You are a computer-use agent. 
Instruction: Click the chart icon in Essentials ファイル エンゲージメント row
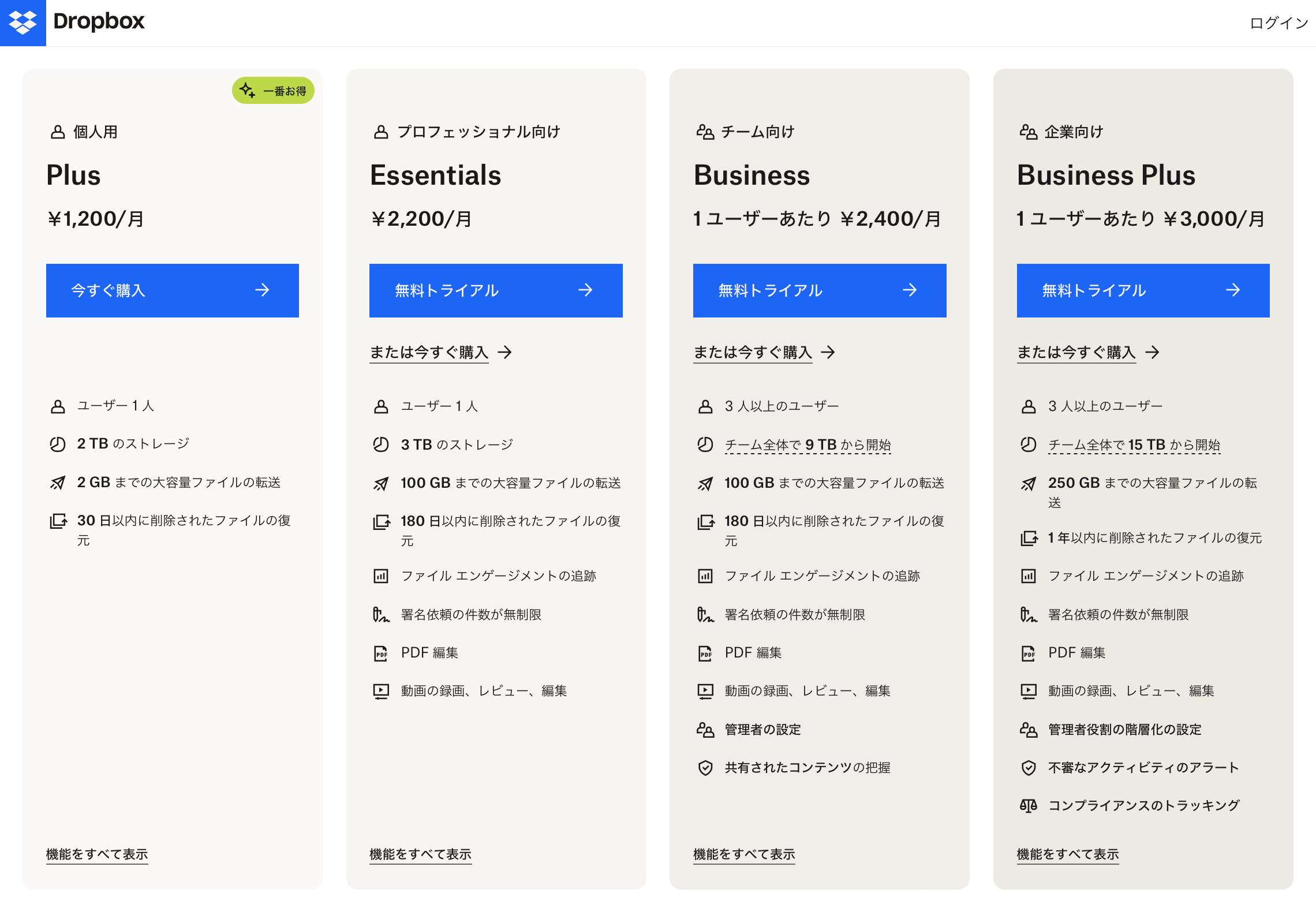[381, 576]
